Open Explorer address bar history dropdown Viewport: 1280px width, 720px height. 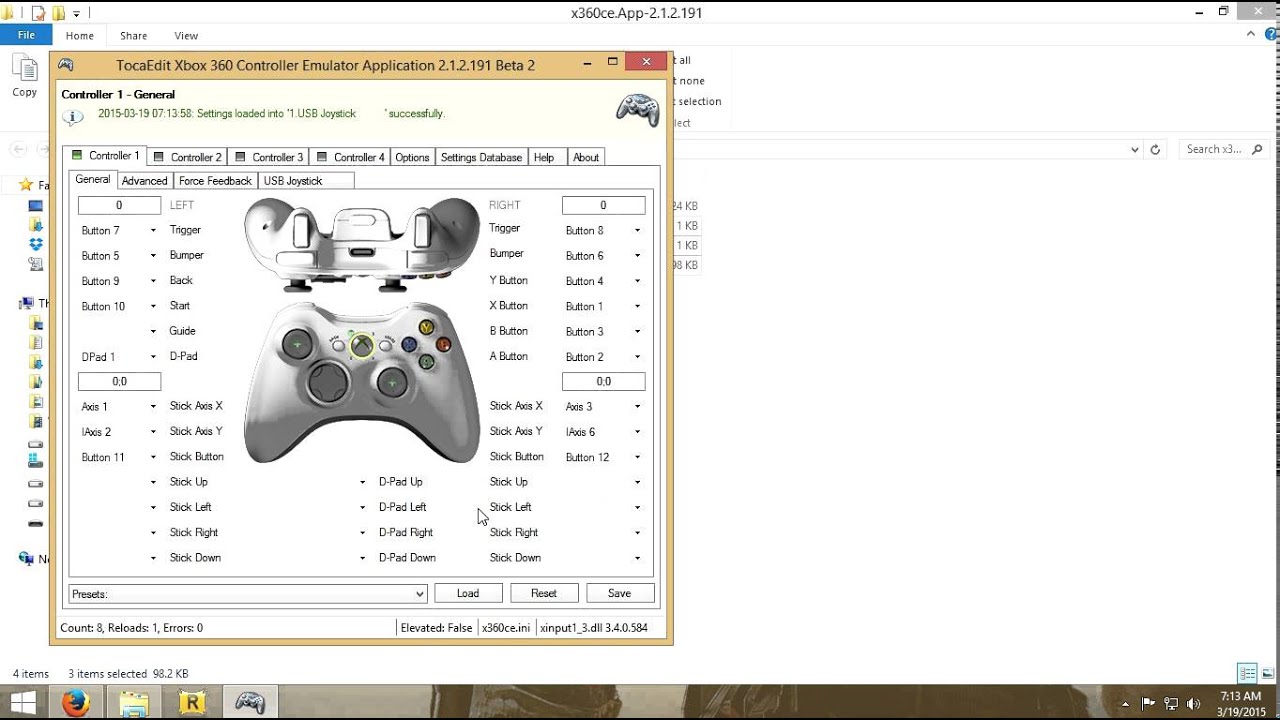point(1135,149)
